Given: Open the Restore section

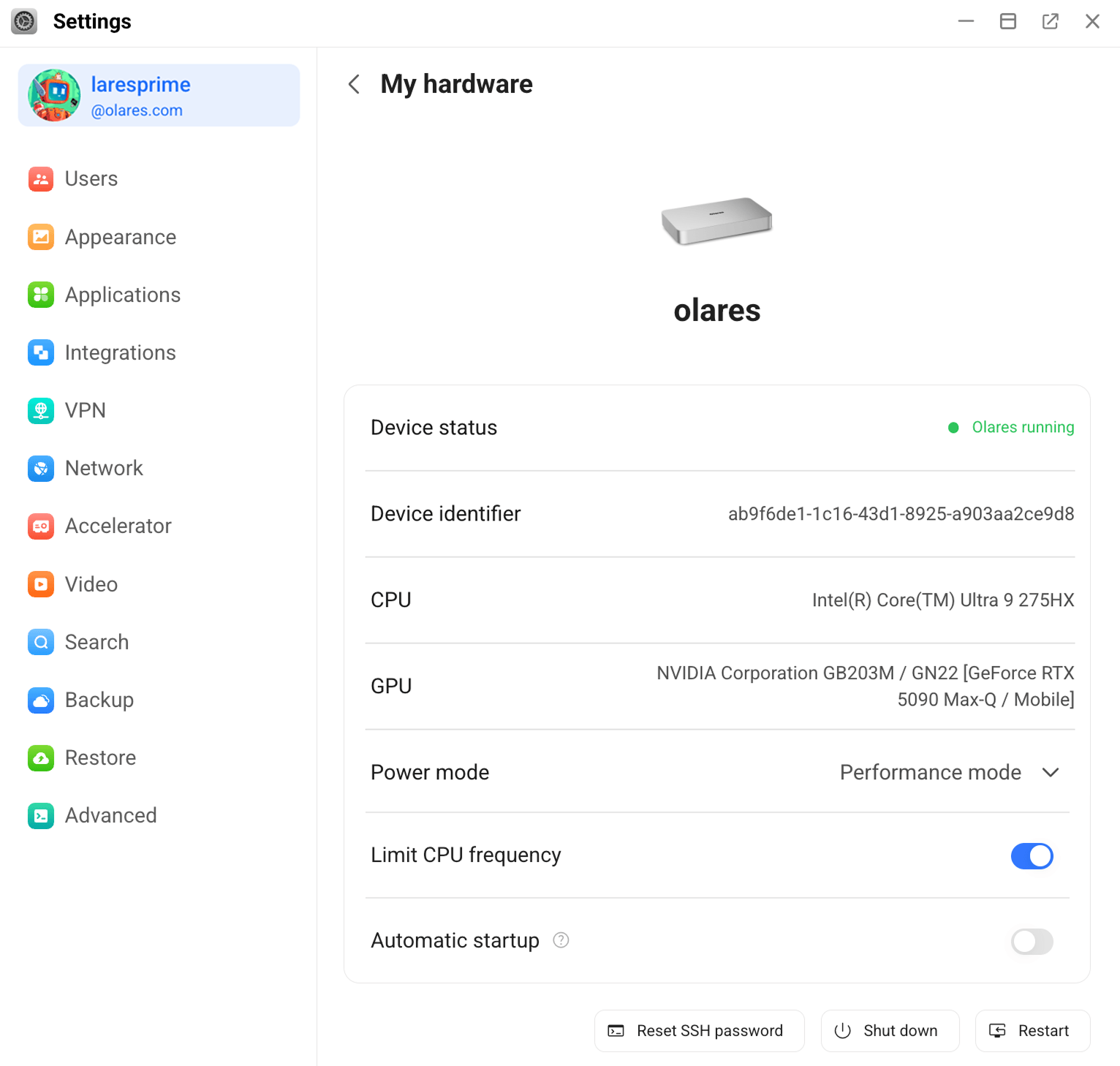Looking at the screenshot, I should [159, 757].
